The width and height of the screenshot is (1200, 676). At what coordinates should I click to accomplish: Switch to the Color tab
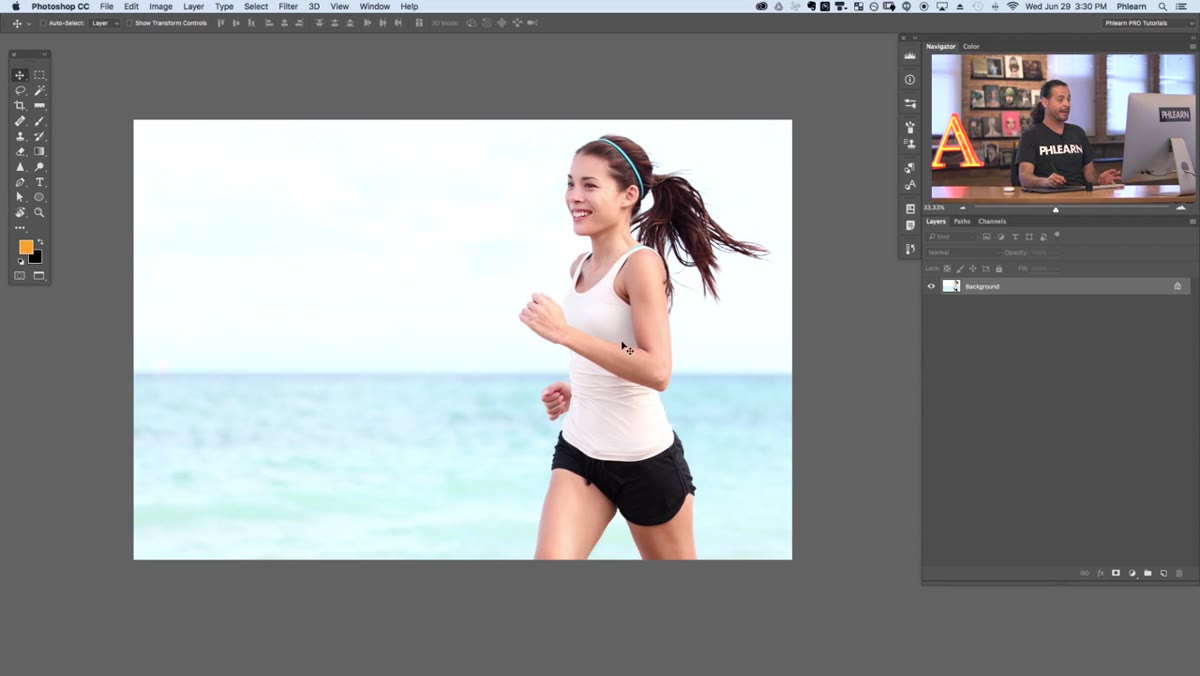click(x=971, y=46)
